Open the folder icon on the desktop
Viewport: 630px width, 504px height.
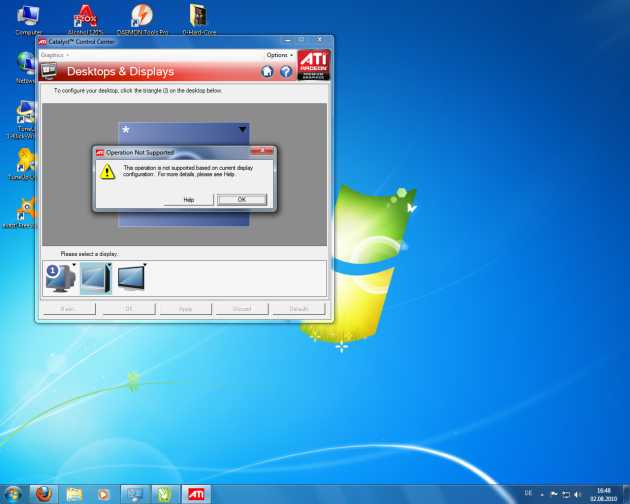pyautogui.click(x=199, y=19)
